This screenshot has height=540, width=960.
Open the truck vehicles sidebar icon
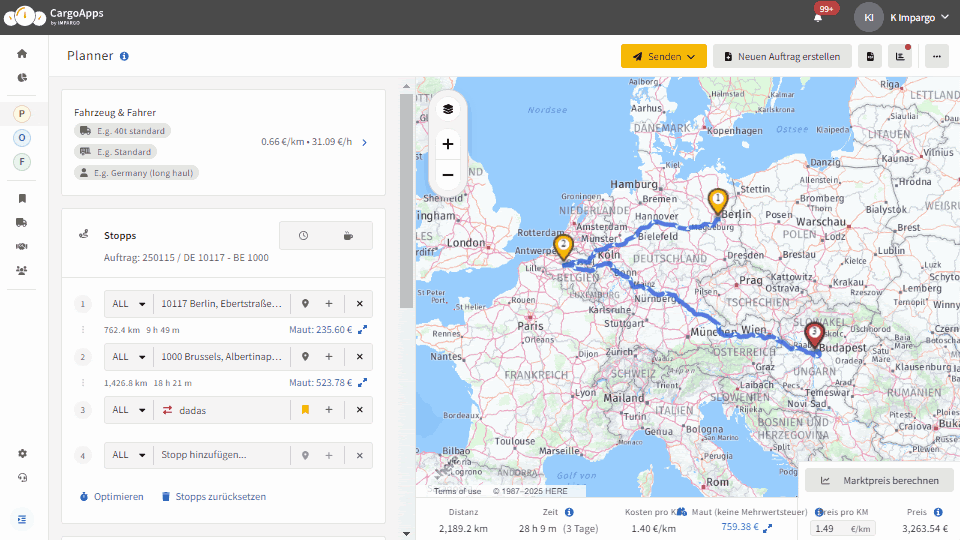click(x=21, y=222)
